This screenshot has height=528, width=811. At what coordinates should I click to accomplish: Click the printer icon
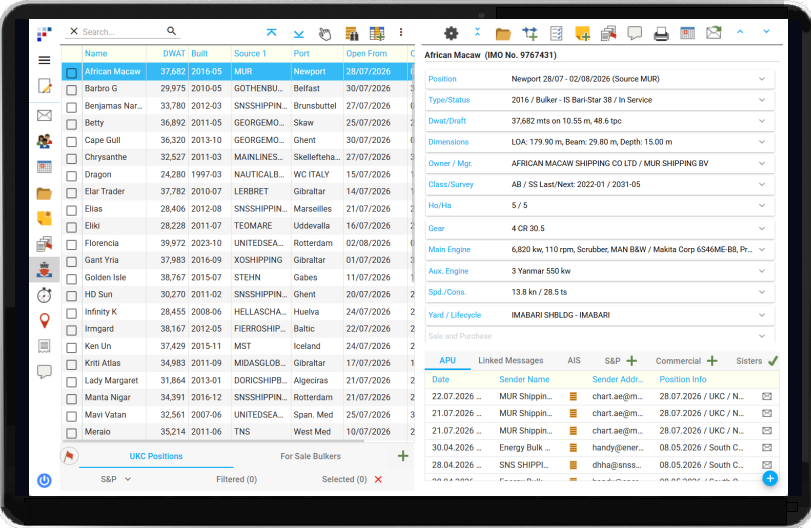tap(661, 35)
